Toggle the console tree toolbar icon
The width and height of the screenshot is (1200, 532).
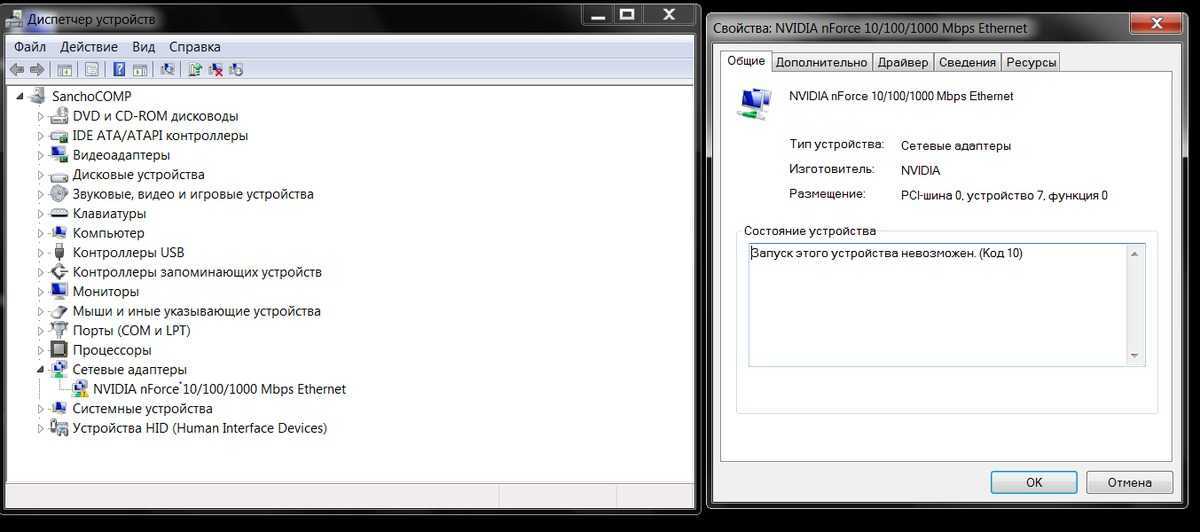pyautogui.click(x=65, y=69)
